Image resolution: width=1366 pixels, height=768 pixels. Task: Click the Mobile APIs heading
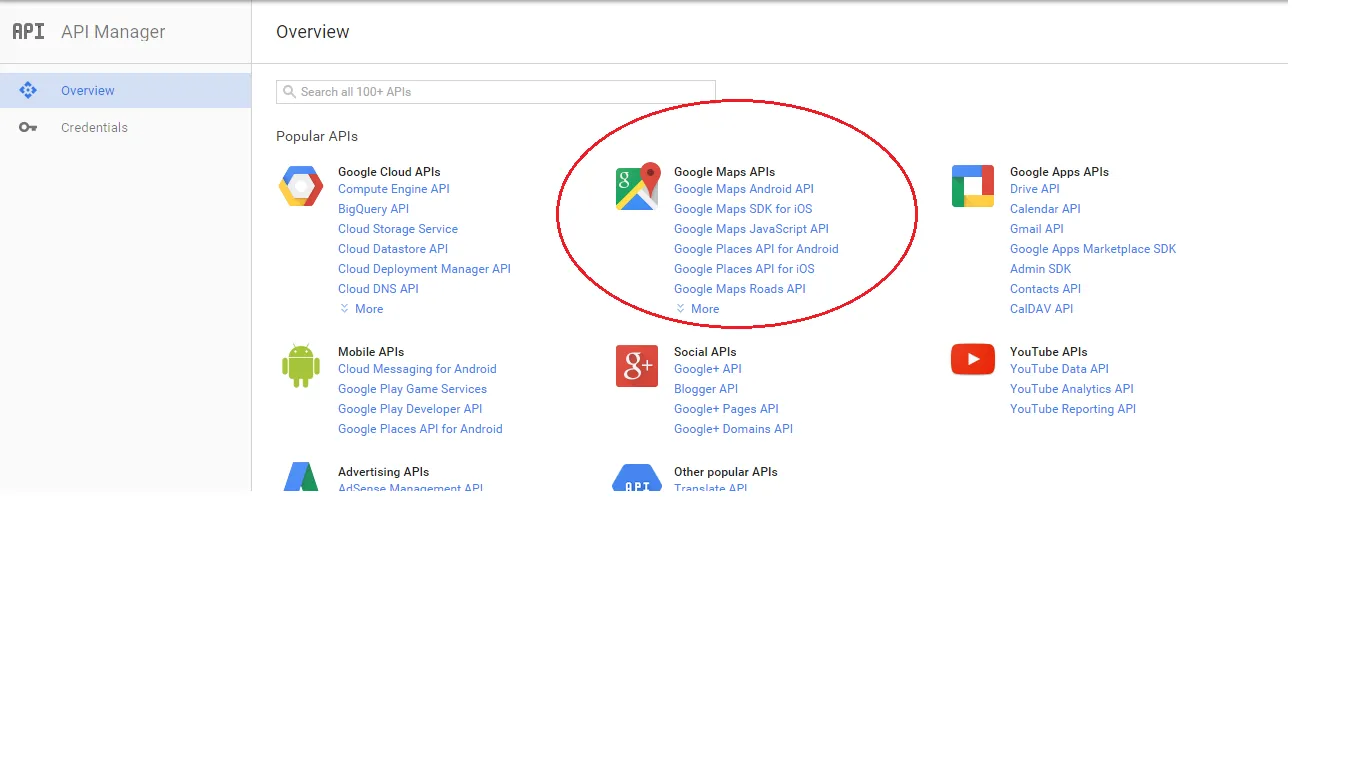click(x=371, y=352)
